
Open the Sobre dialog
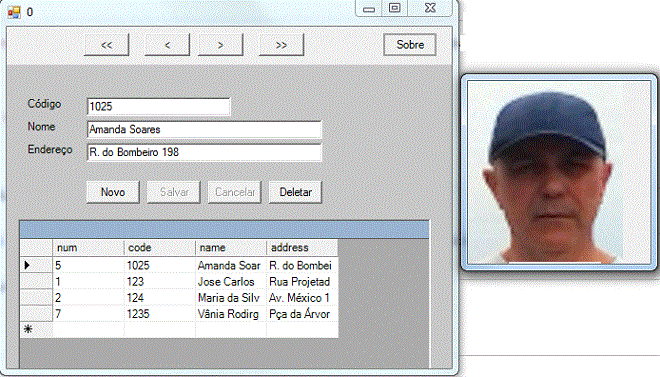click(410, 45)
